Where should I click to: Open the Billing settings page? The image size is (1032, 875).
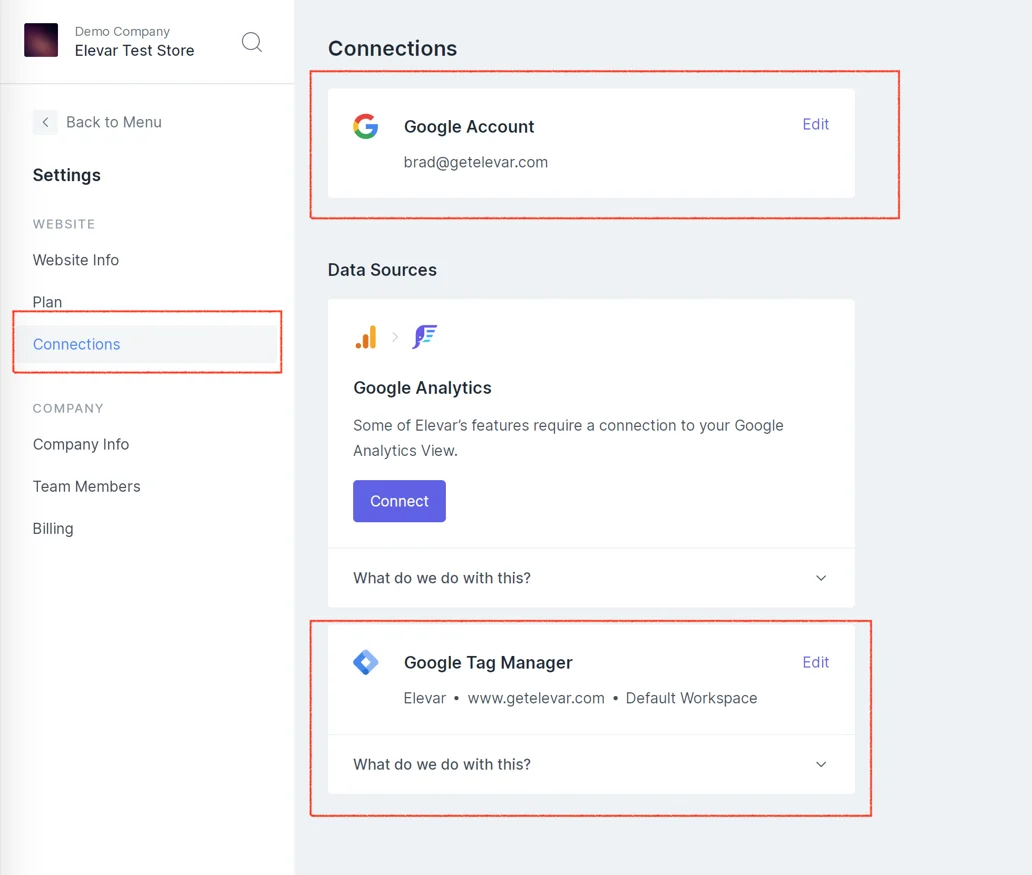(53, 529)
